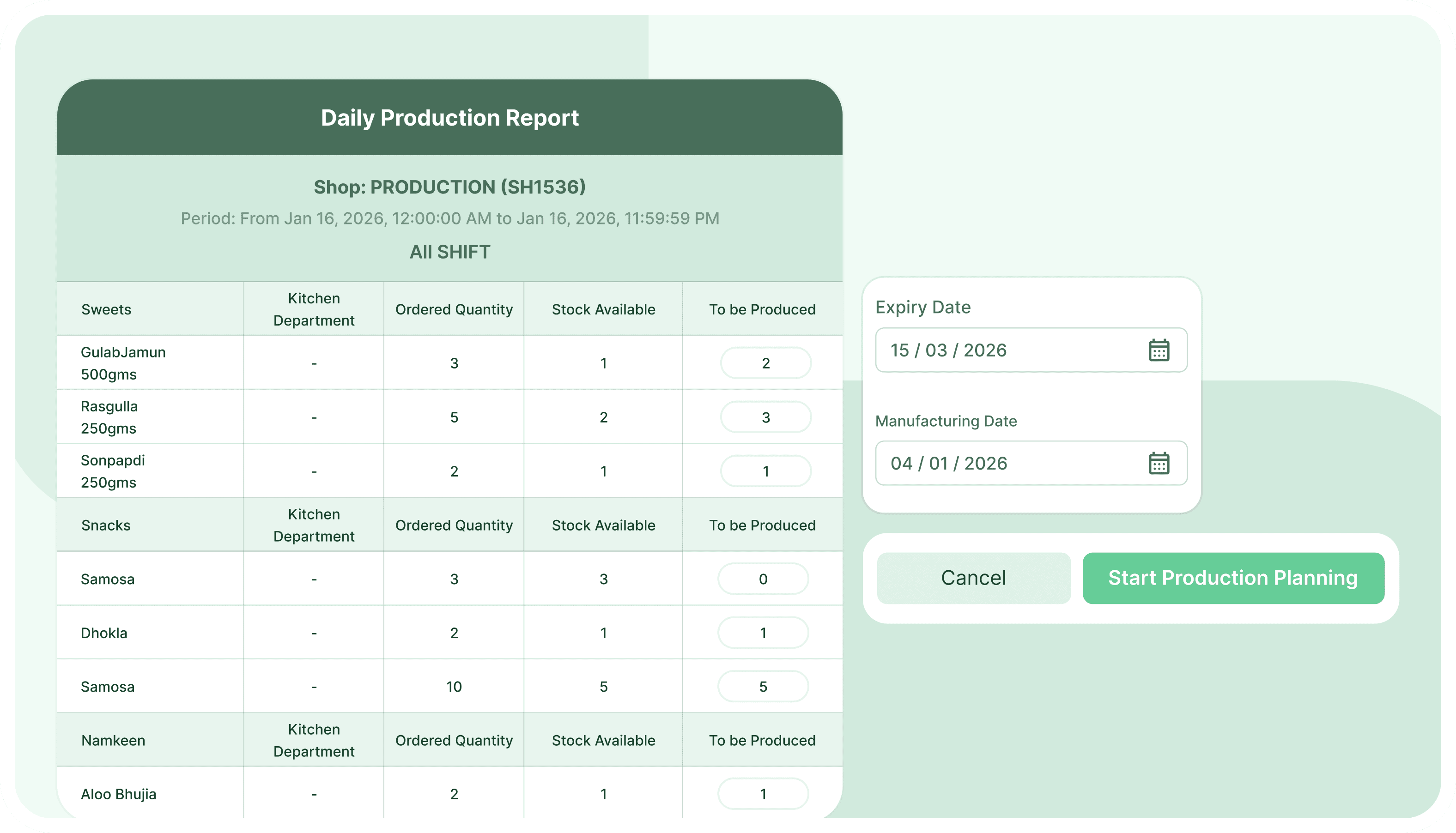Click the Cancel button
The height and width of the screenshot is (833, 1456).
tap(973, 578)
